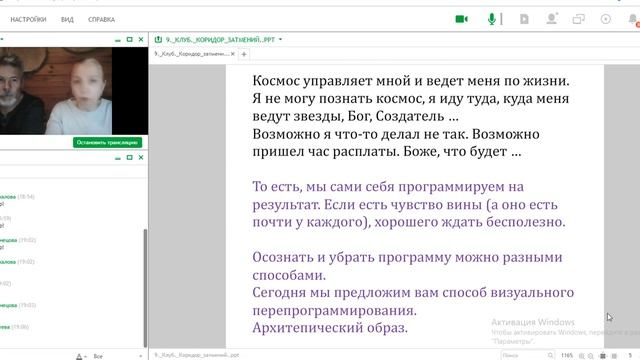The height and width of the screenshot is (360, 640).
Task: Click the upload icon beside presentation title
Action: point(158,40)
